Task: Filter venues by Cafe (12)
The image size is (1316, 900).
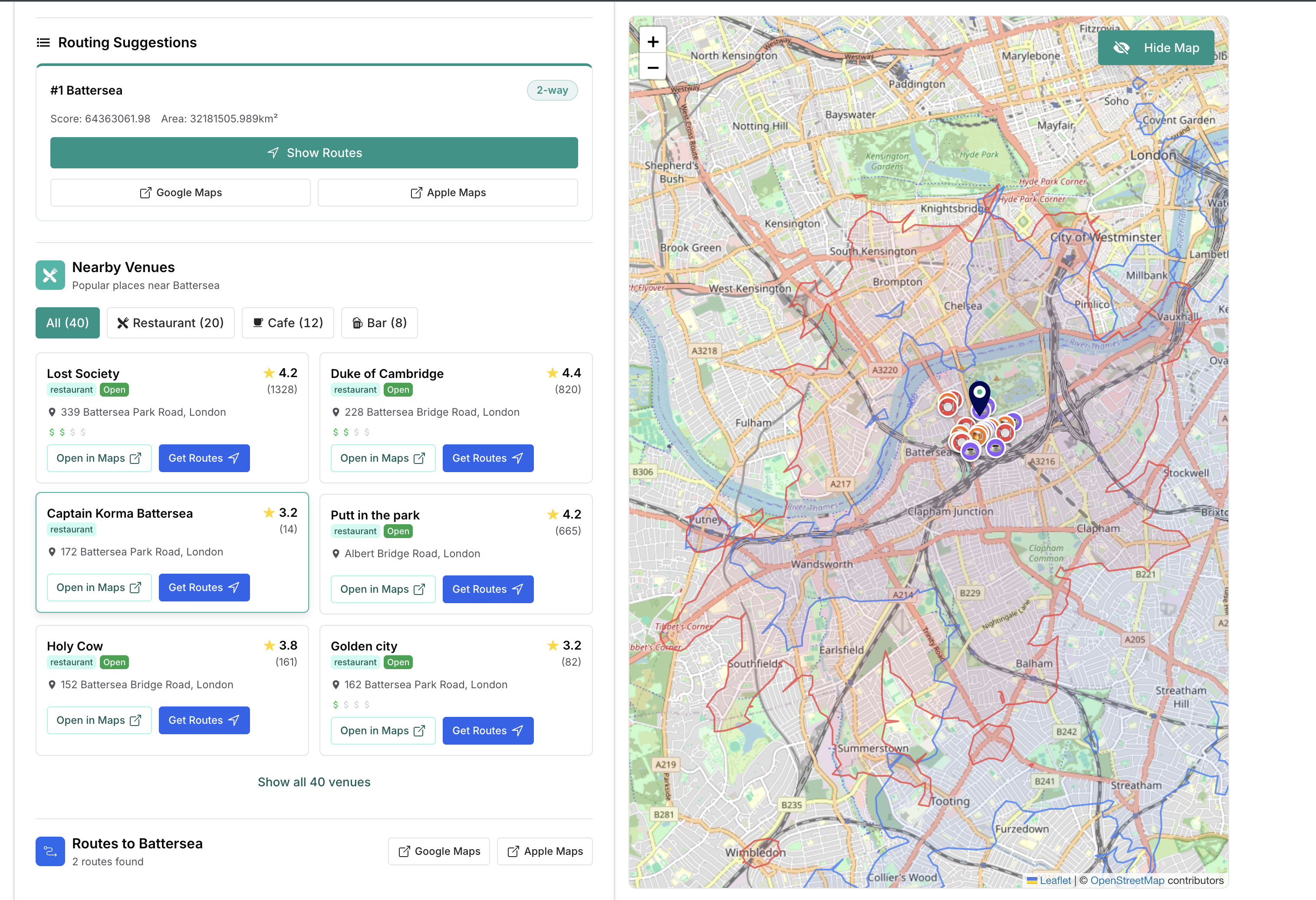Action: click(288, 323)
